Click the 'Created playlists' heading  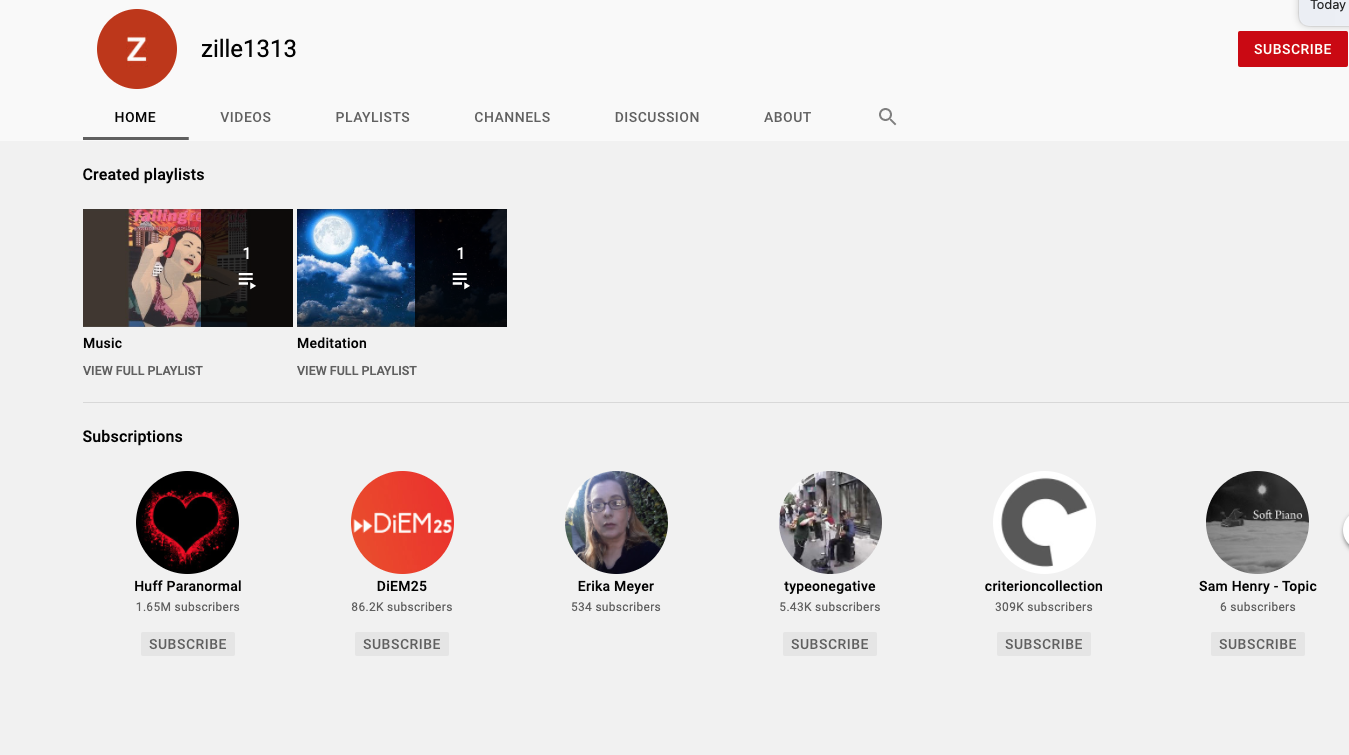pos(143,174)
